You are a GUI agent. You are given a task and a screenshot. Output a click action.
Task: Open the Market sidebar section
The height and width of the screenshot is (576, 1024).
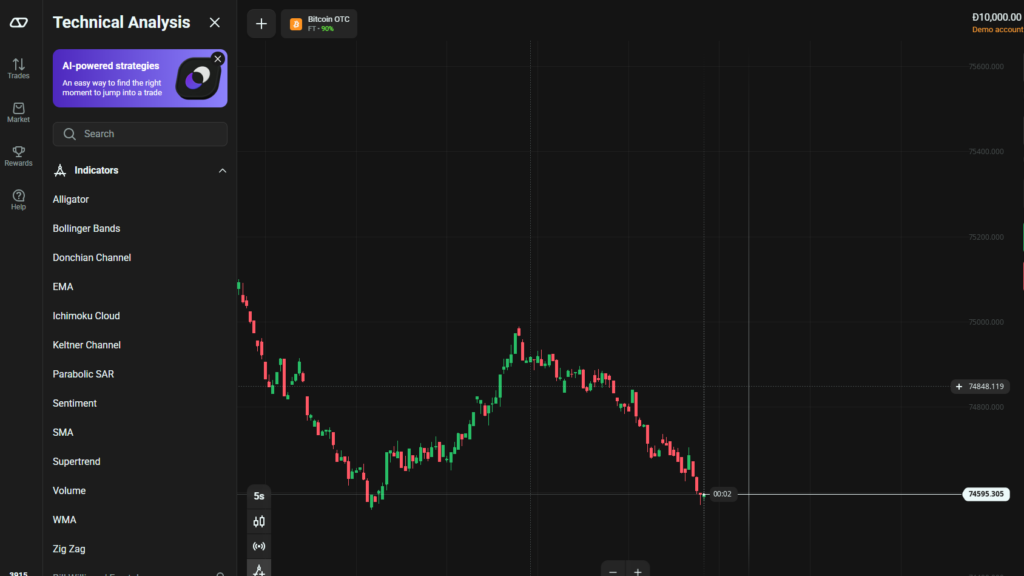(18, 112)
